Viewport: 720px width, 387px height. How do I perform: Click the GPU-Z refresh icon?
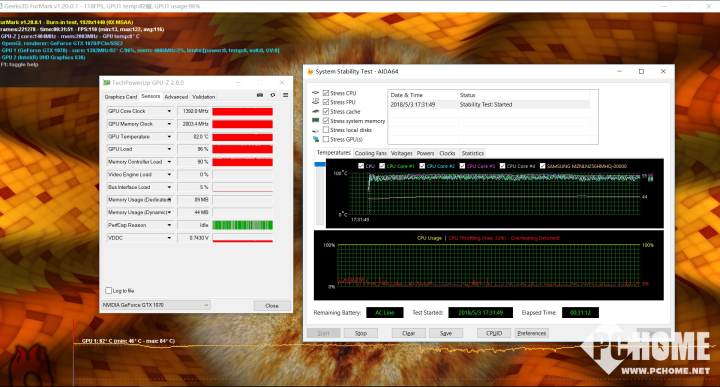(273, 95)
